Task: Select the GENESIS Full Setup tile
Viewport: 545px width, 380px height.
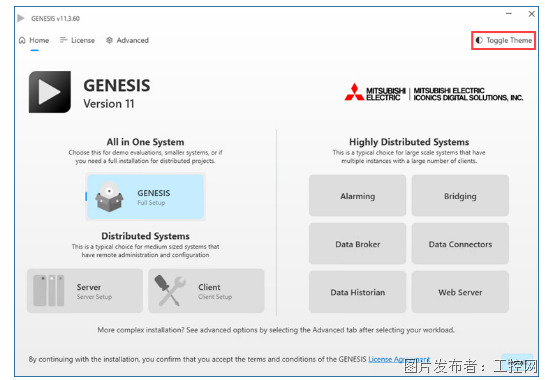Action: click(145, 197)
